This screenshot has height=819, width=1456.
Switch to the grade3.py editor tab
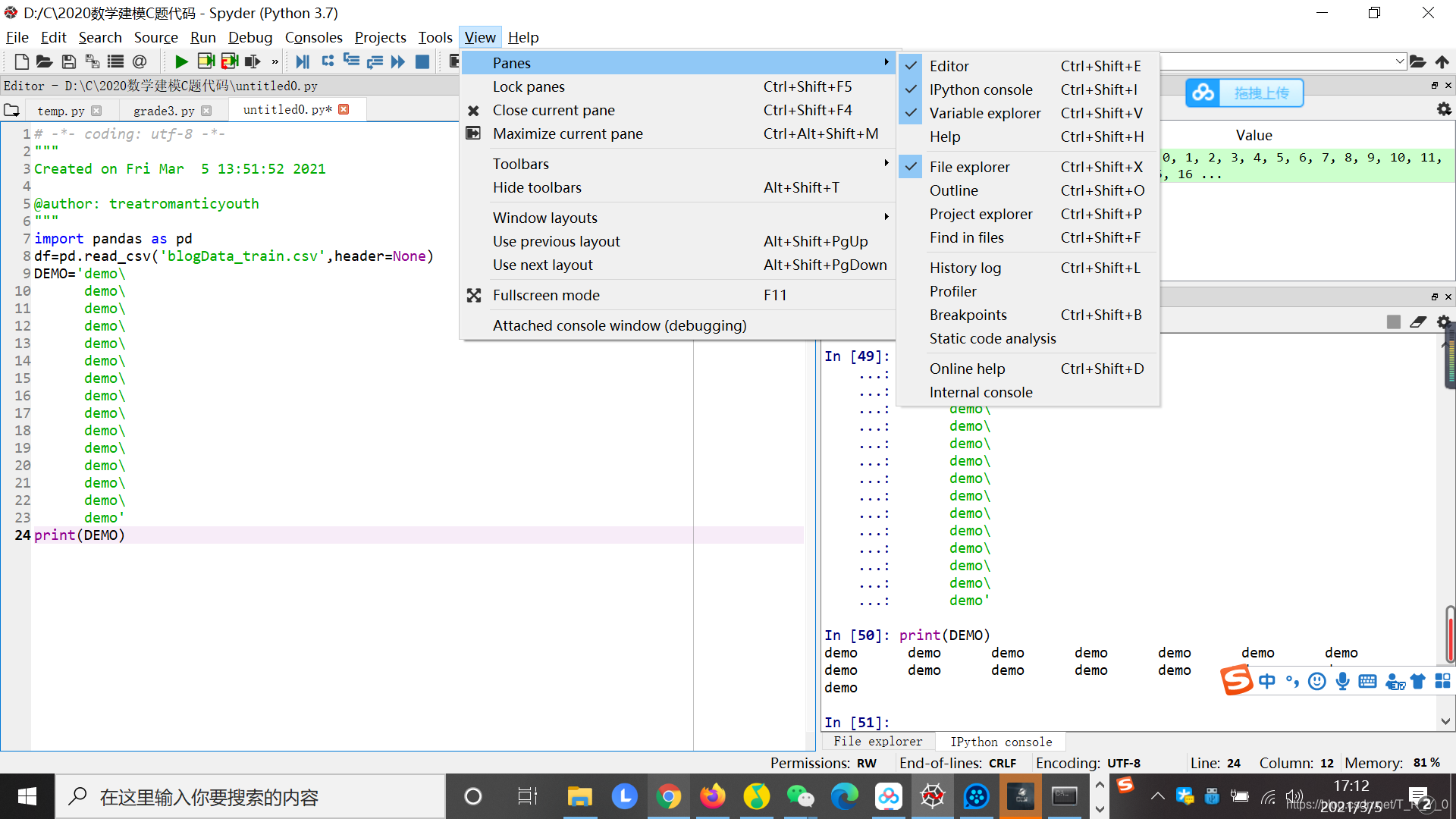point(164,111)
